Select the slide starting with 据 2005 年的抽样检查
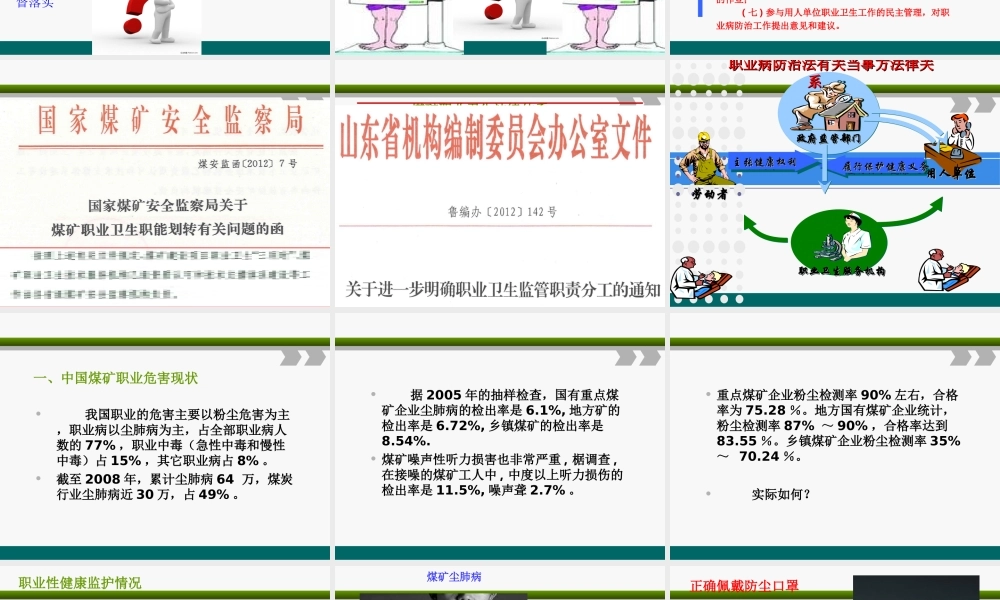This screenshot has height=600, width=1000. (x=500, y=437)
